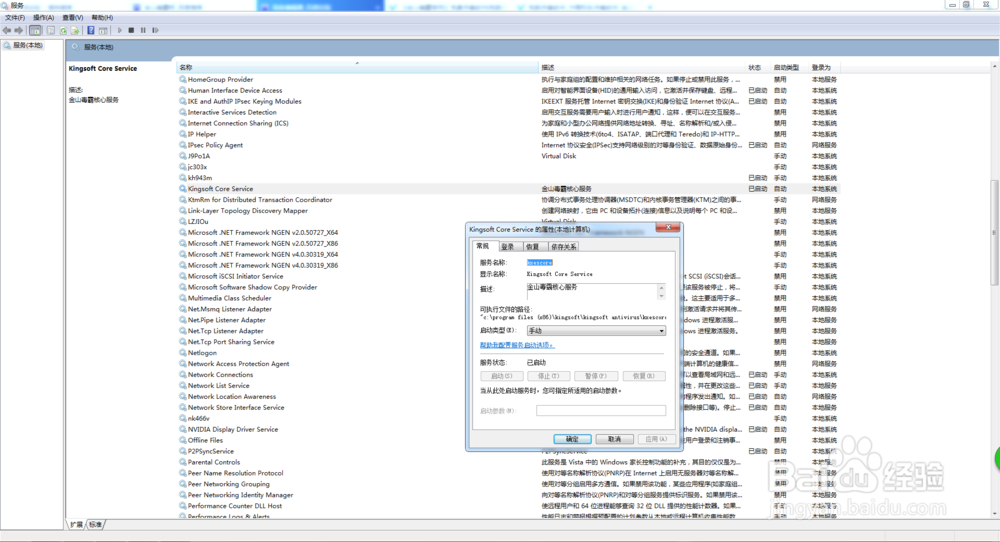The height and width of the screenshot is (542, 1000).
Task: Switch to the 标准 view tab at bottom
Action: click(96, 524)
